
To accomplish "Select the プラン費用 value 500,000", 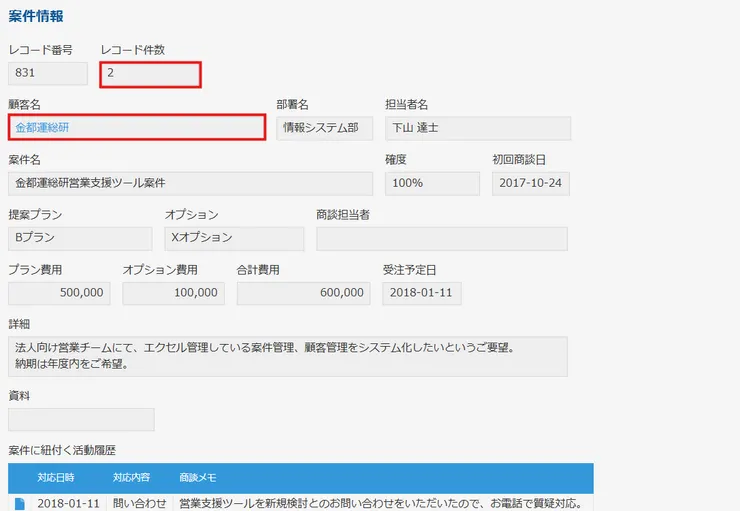I will (59, 293).
